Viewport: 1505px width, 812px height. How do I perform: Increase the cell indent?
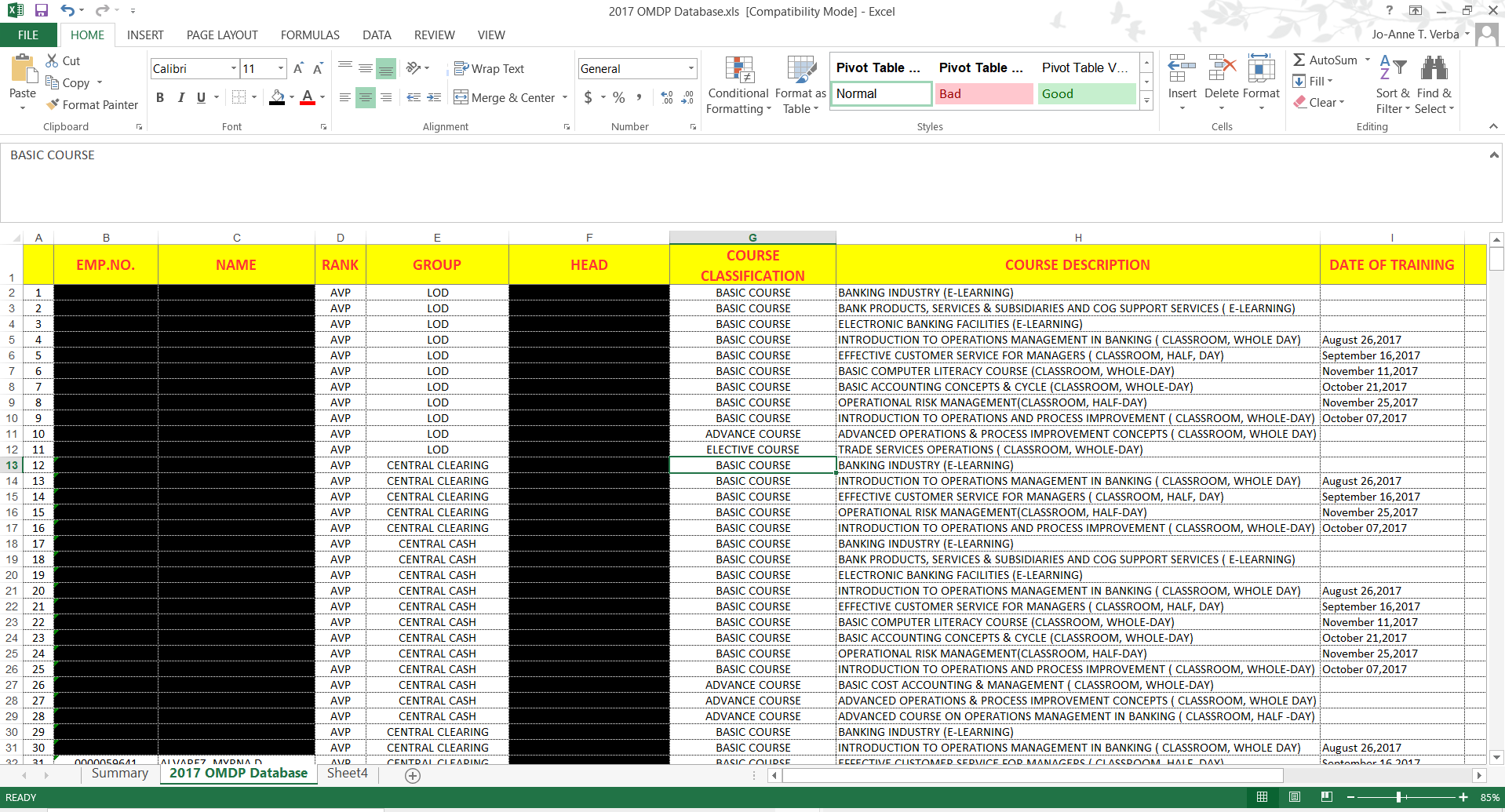[434, 97]
